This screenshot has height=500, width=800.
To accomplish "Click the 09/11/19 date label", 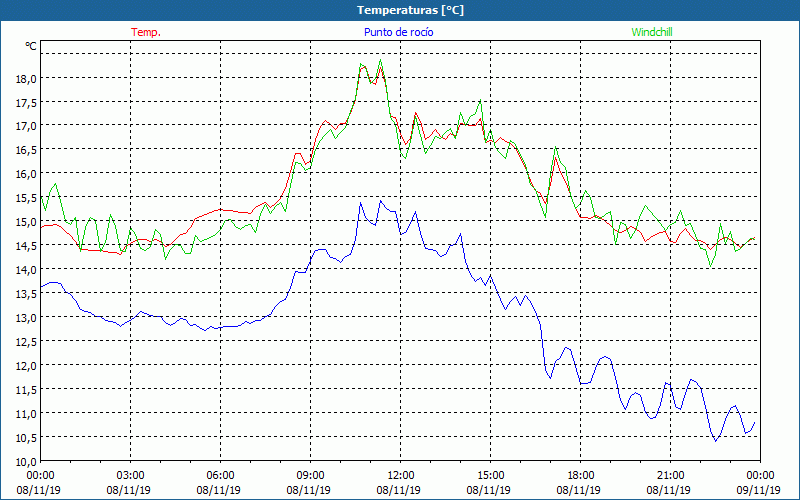I will point(758,490).
